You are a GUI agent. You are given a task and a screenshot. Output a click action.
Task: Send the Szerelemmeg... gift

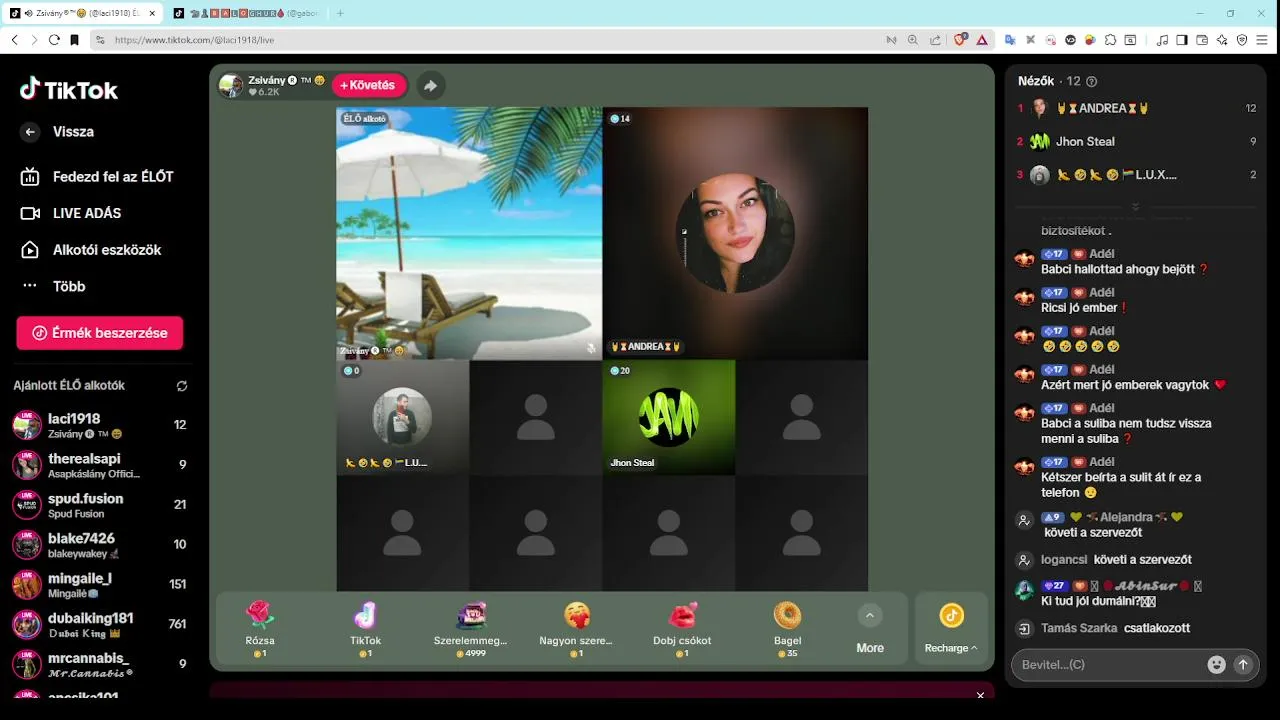pos(471,628)
